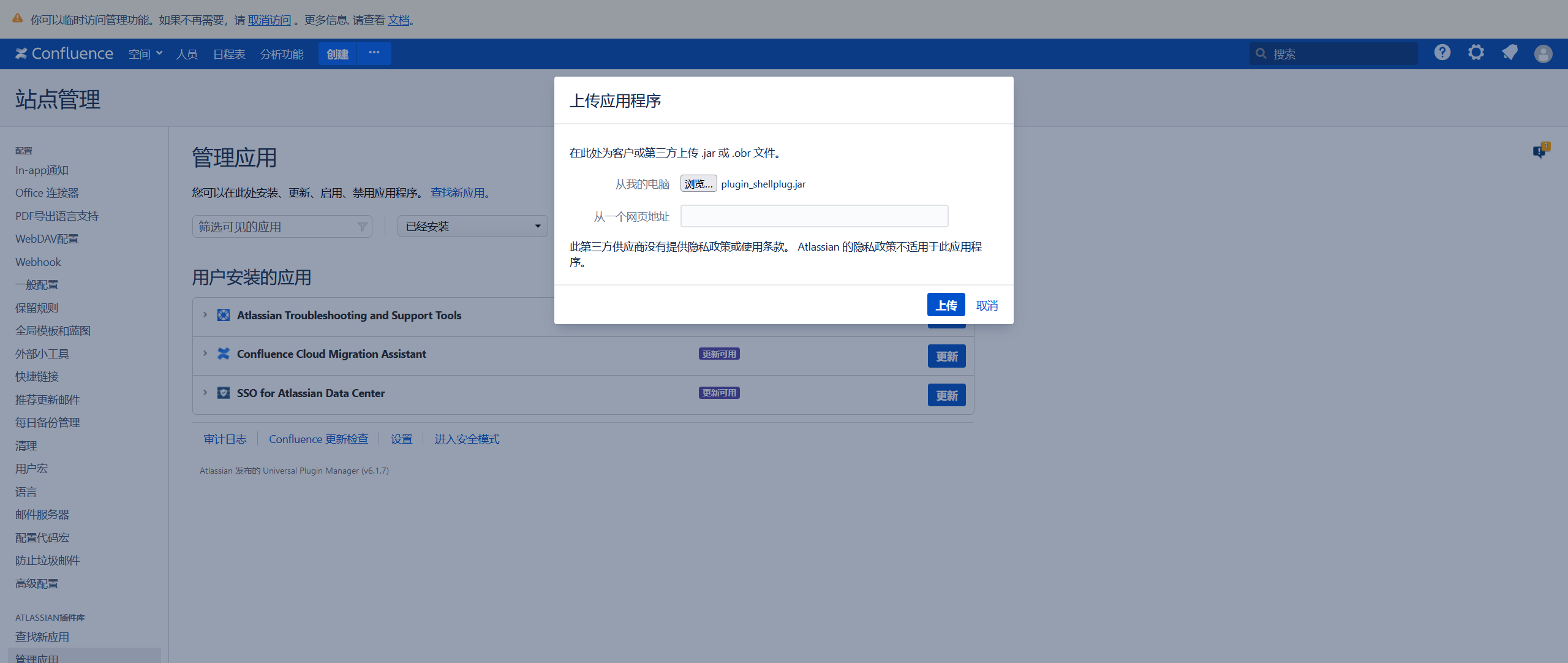The image size is (1568, 663).
Task: Open the 分析功能 menu item
Action: (x=282, y=54)
